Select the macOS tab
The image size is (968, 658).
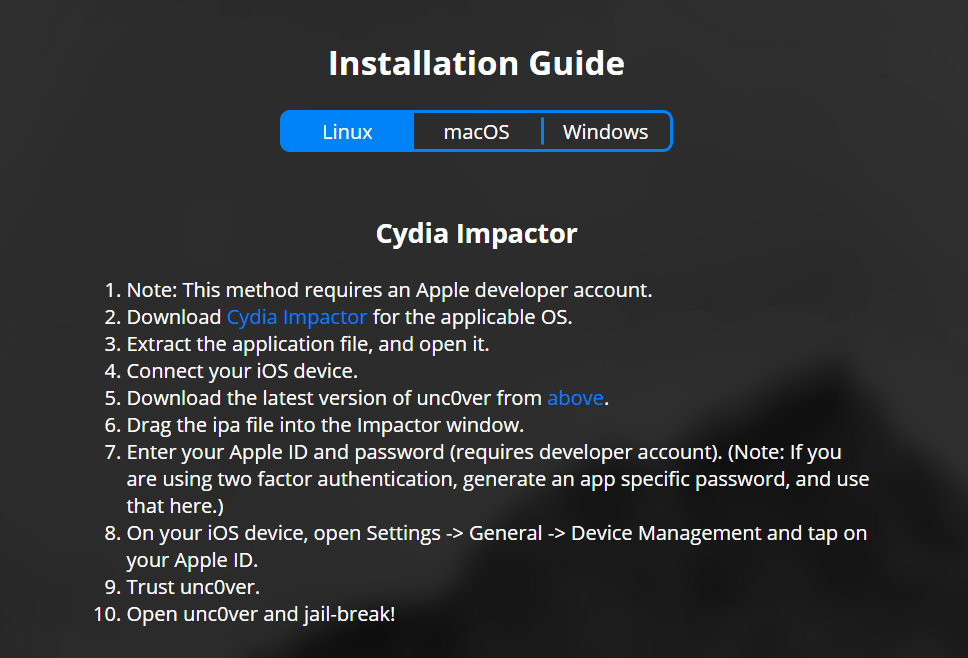(x=477, y=132)
